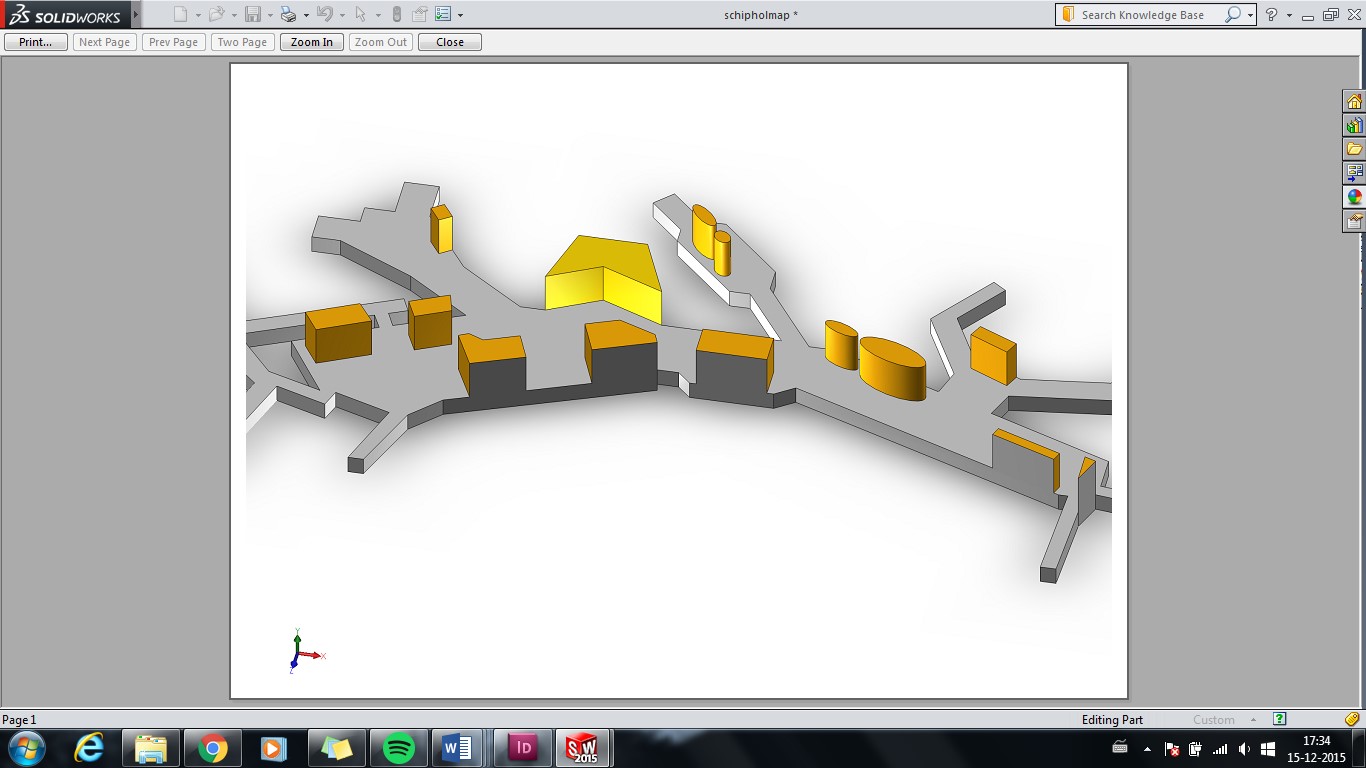1366x768 pixels.
Task: Click the Two Page button
Action: pos(243,42)
